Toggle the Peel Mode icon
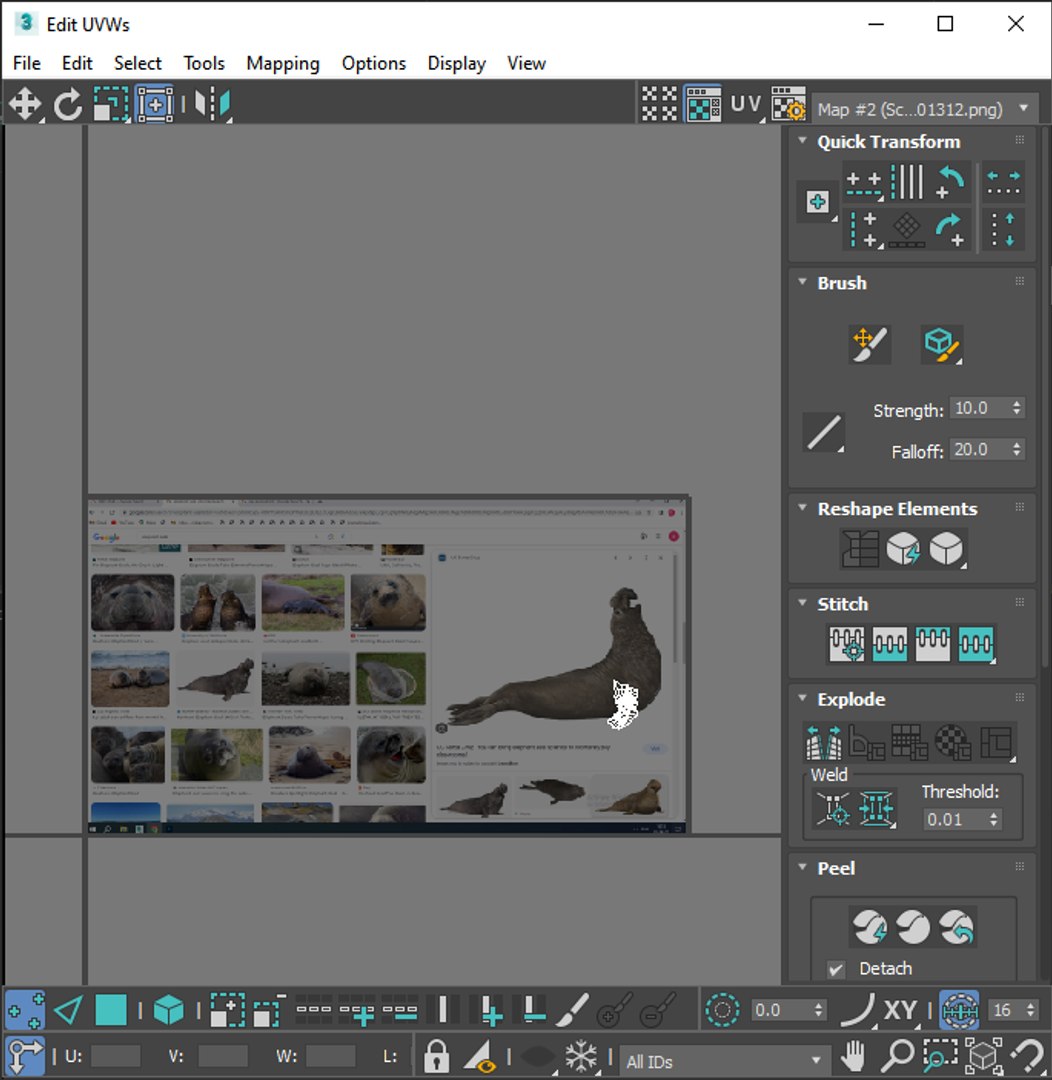The height and width of the screenshot is (1080, 1052). (x=914, y=926)
